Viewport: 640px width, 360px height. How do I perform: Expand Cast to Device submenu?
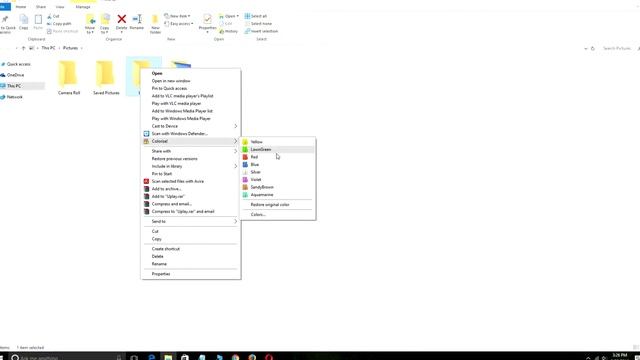[191, 126]
